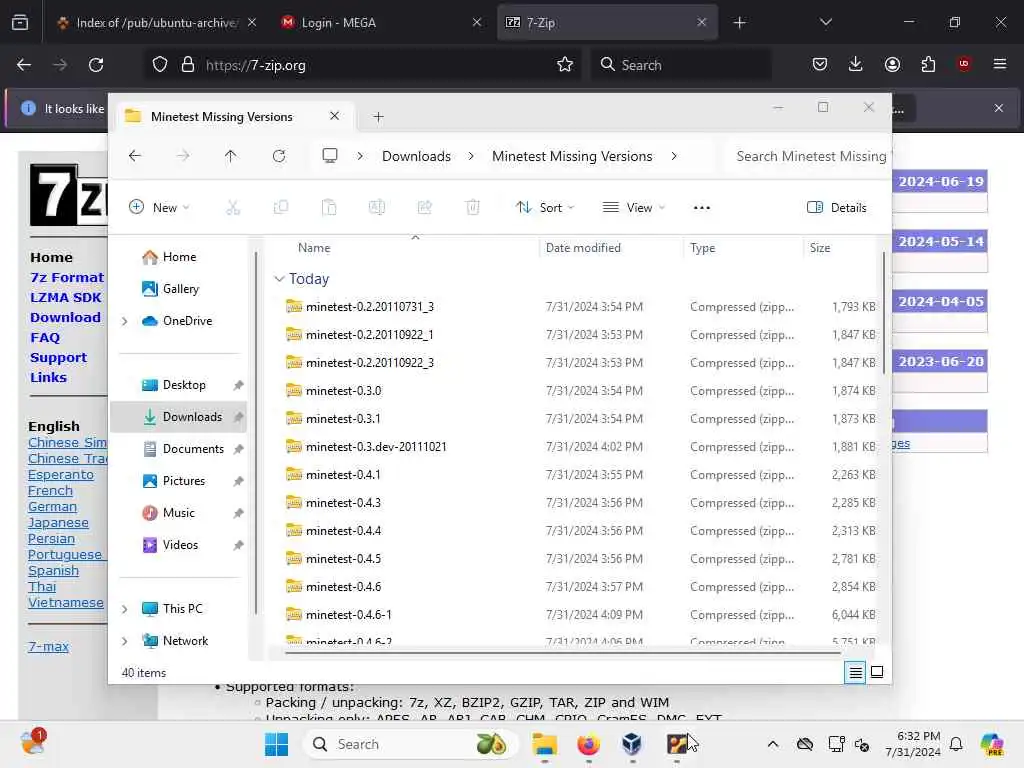
Task: Open Firefox View in tab bar
Action: 20,22
